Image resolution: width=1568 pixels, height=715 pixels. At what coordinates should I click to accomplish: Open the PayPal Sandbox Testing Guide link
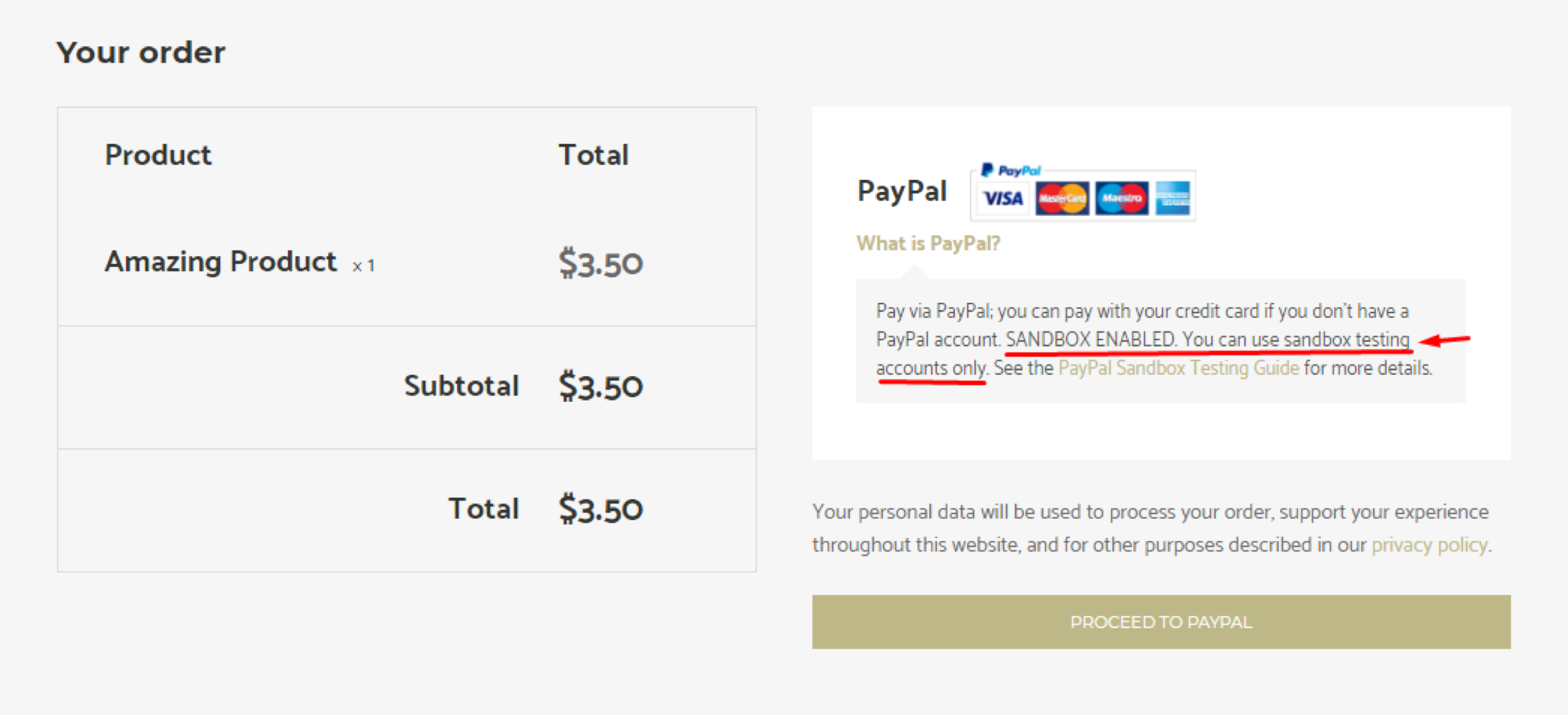1178,368
